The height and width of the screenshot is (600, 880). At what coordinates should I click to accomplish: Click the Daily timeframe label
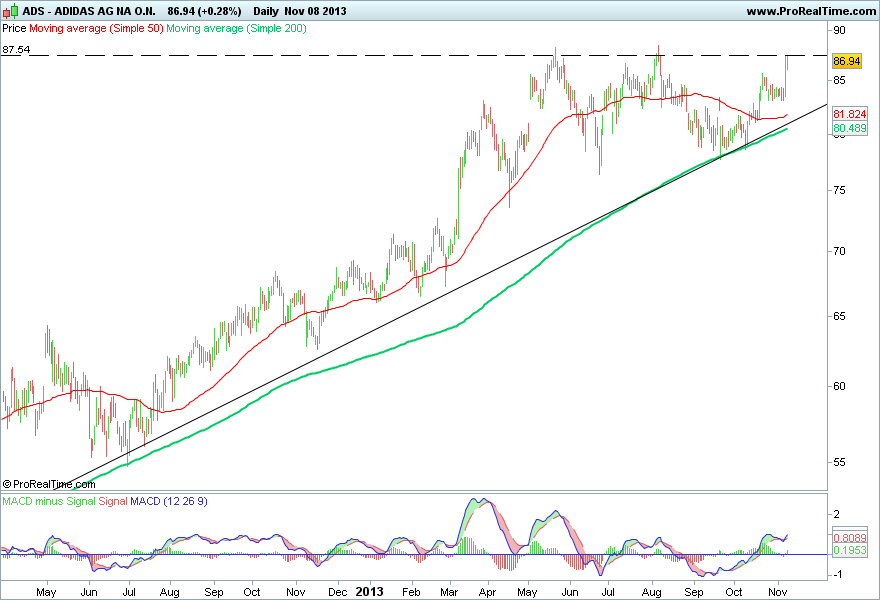[266, 11]
